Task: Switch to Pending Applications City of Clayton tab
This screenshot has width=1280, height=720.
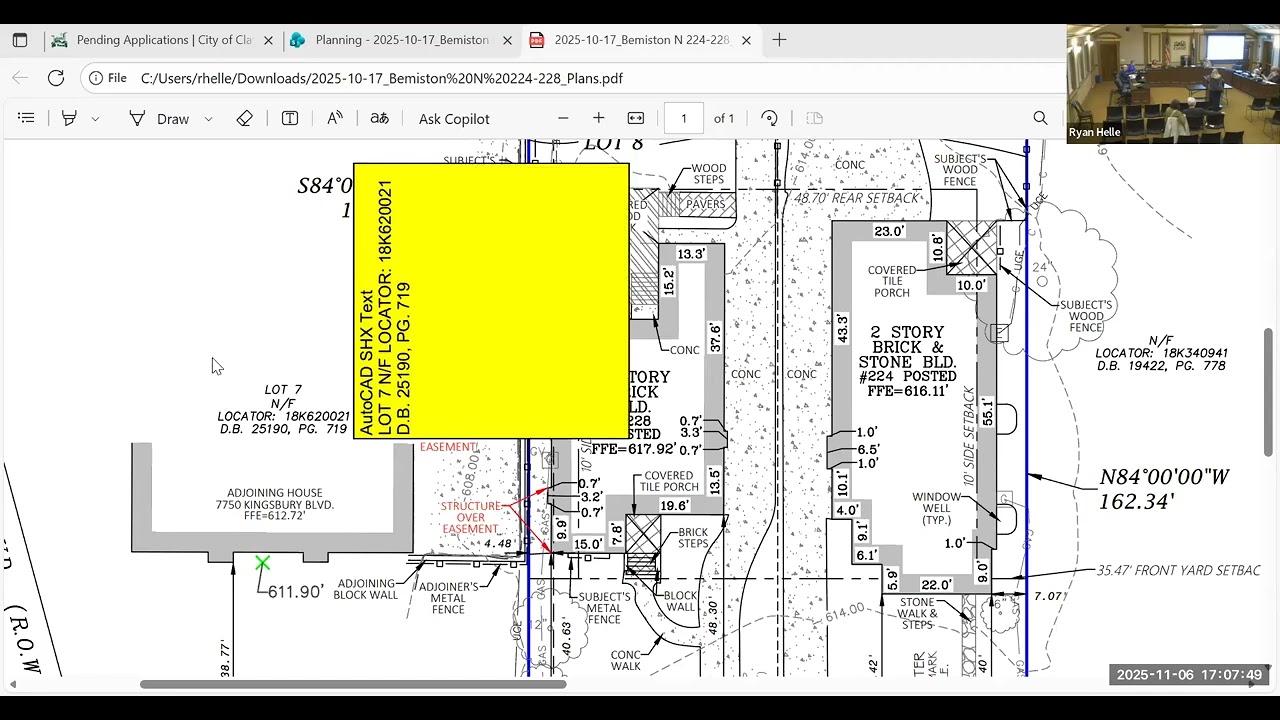Action: 162,40
